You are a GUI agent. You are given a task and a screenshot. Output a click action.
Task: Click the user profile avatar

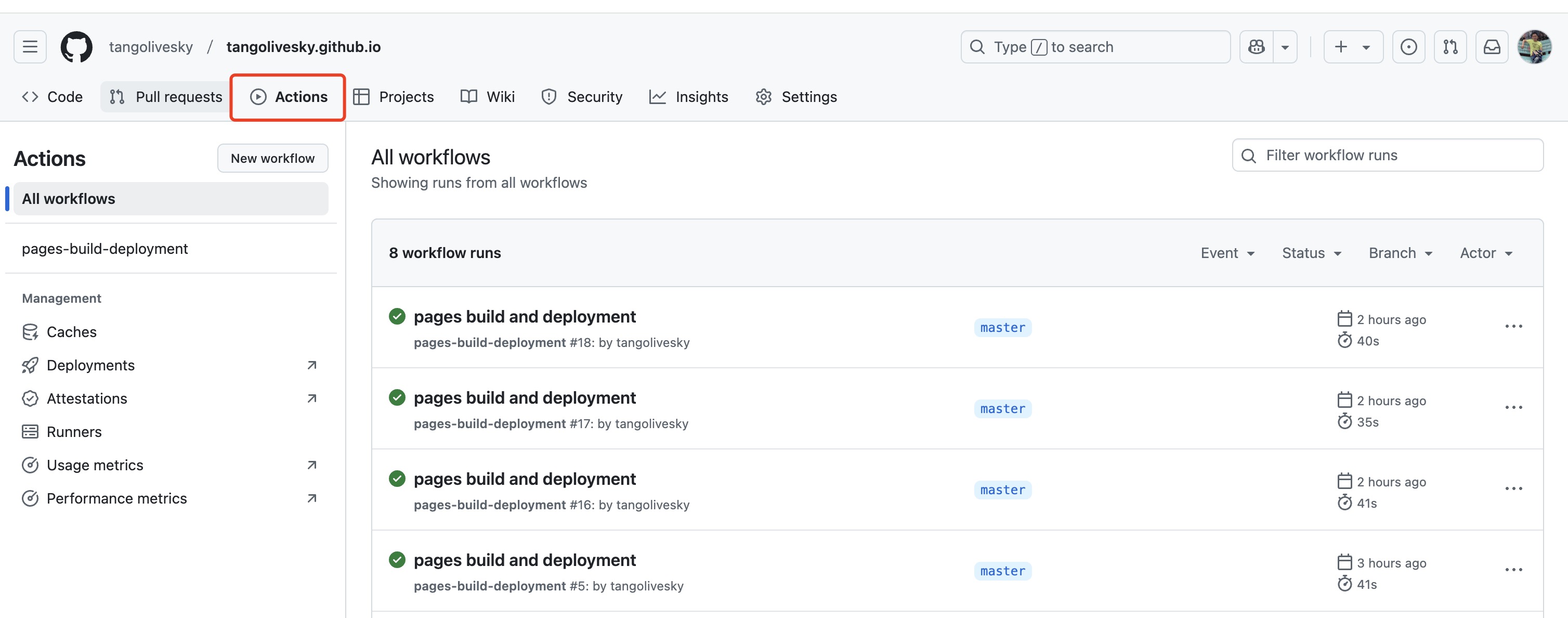(1534, 47)
